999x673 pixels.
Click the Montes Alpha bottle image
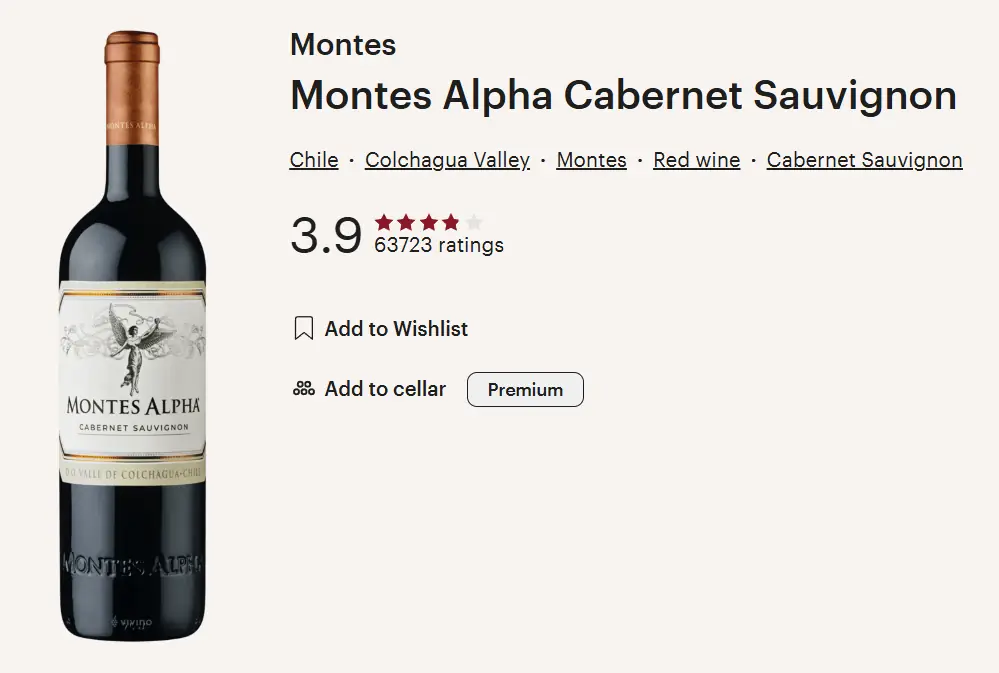point(133,336)
